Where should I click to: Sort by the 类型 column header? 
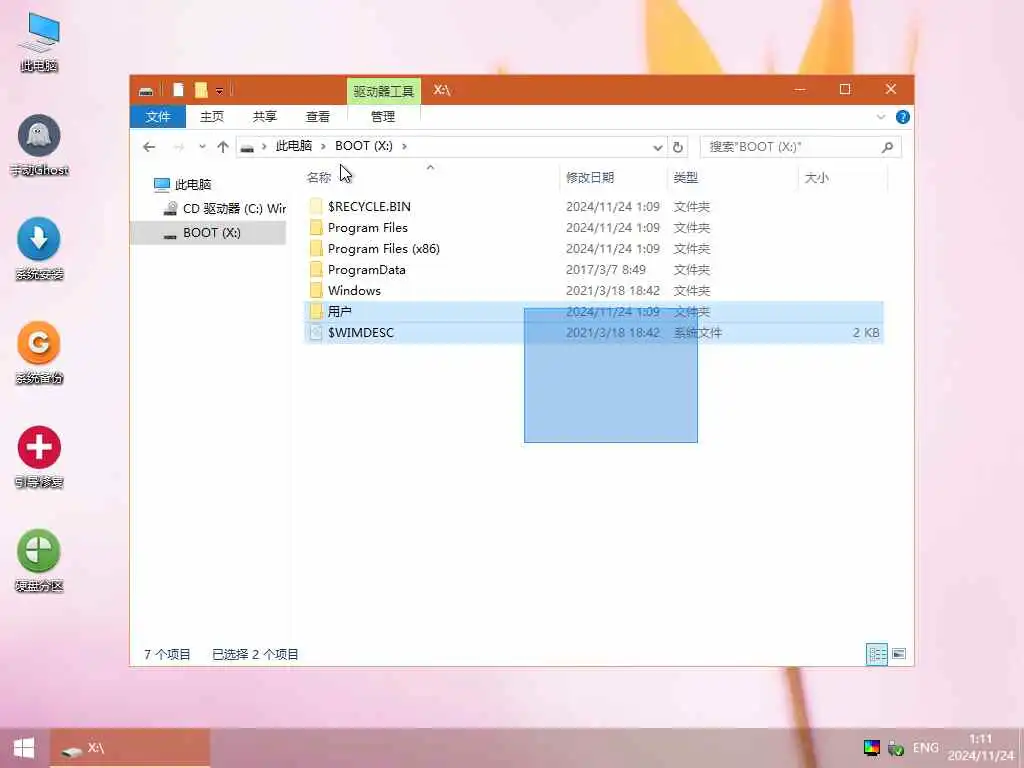(x=686, y=178)
